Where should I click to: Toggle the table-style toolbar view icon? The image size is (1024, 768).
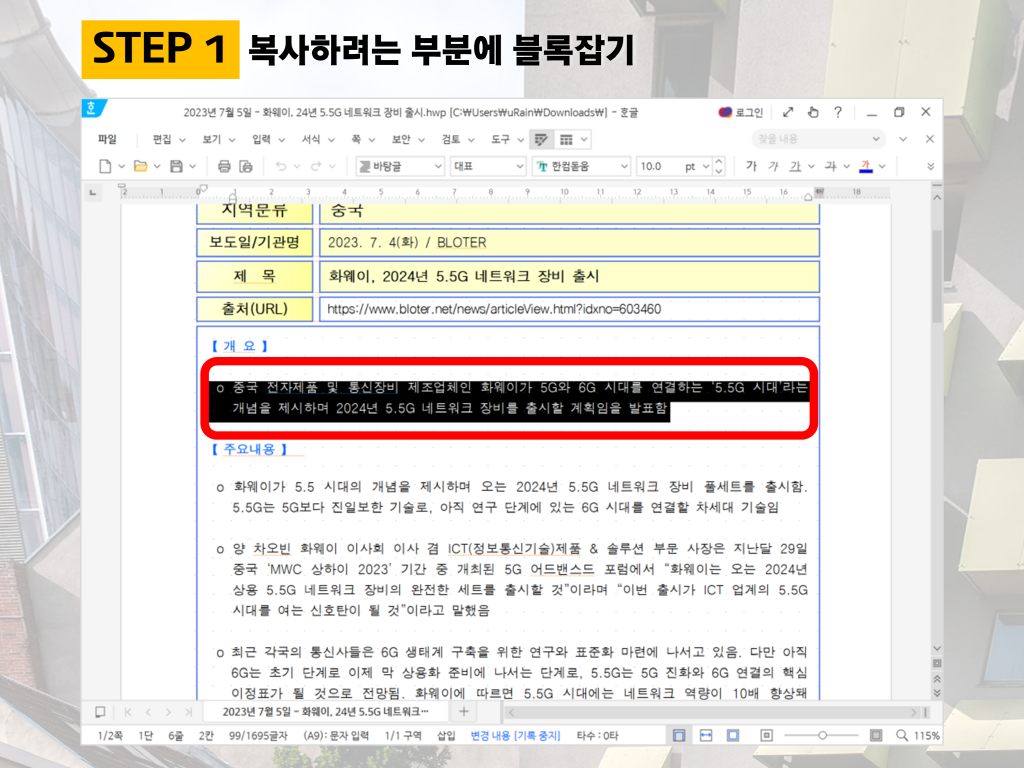(x=566, y=139)
